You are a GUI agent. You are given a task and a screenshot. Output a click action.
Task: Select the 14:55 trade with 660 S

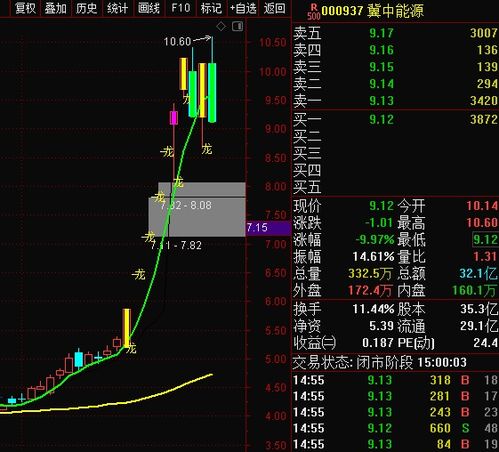pyautogui.click(x=396, y=428)
